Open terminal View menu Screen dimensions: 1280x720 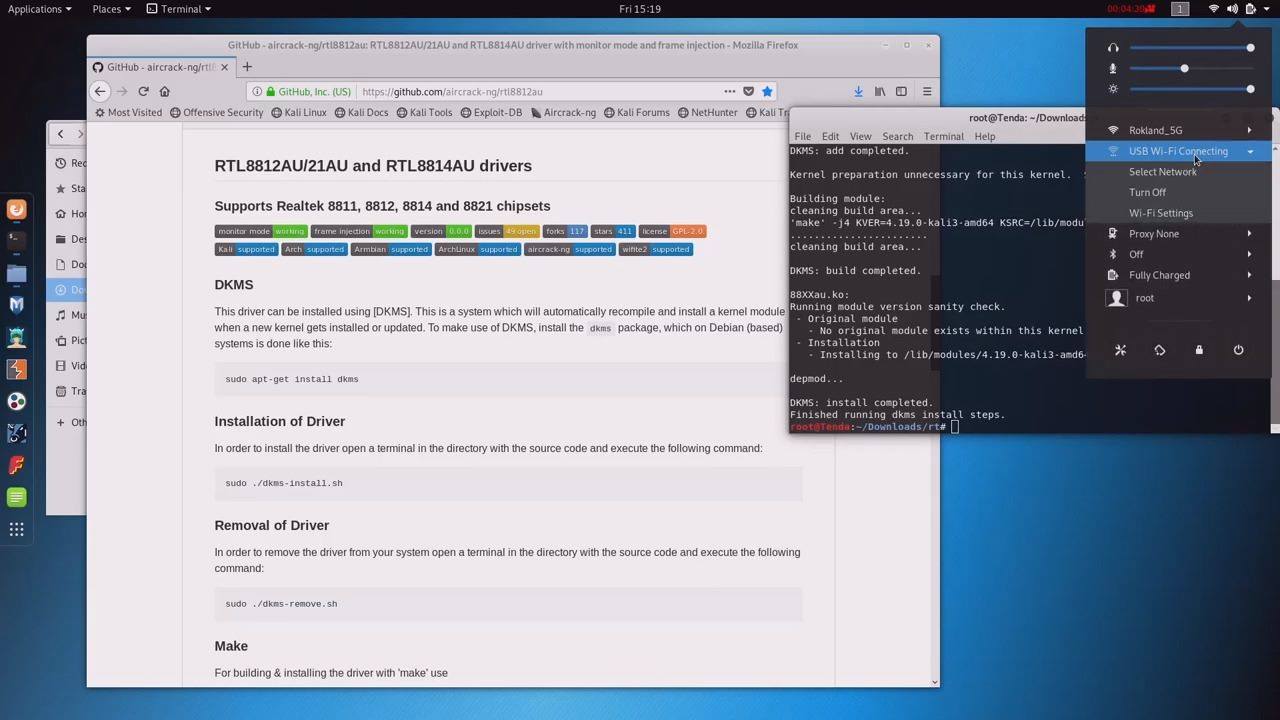pyautogui.click(x=861, y=136)
